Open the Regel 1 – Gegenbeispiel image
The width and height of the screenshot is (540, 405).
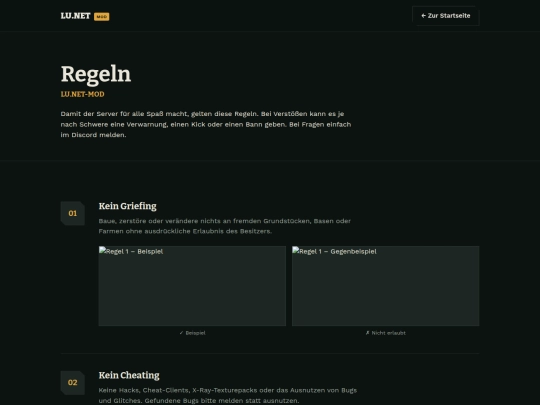tap(385, 286)
